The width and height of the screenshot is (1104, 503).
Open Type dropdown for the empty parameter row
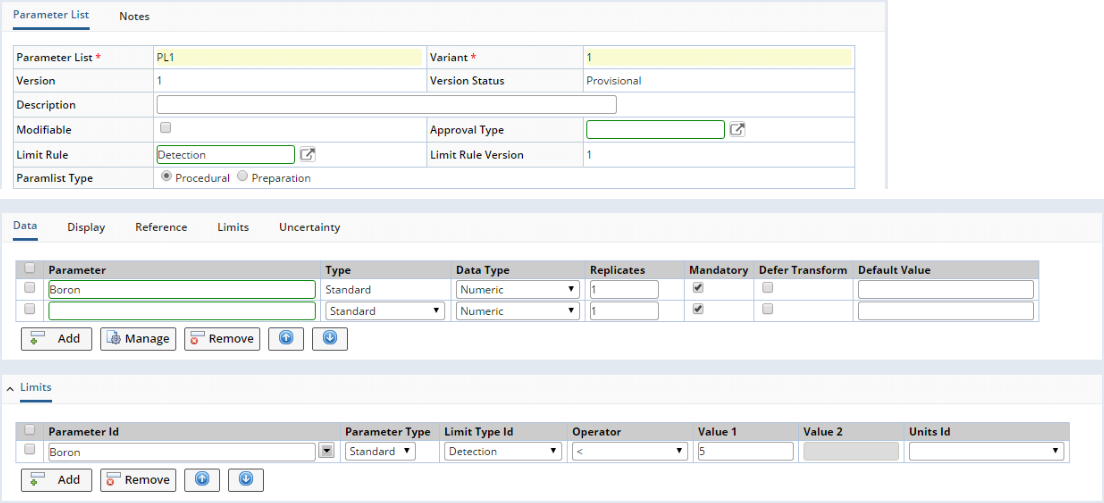pos(385,311)
